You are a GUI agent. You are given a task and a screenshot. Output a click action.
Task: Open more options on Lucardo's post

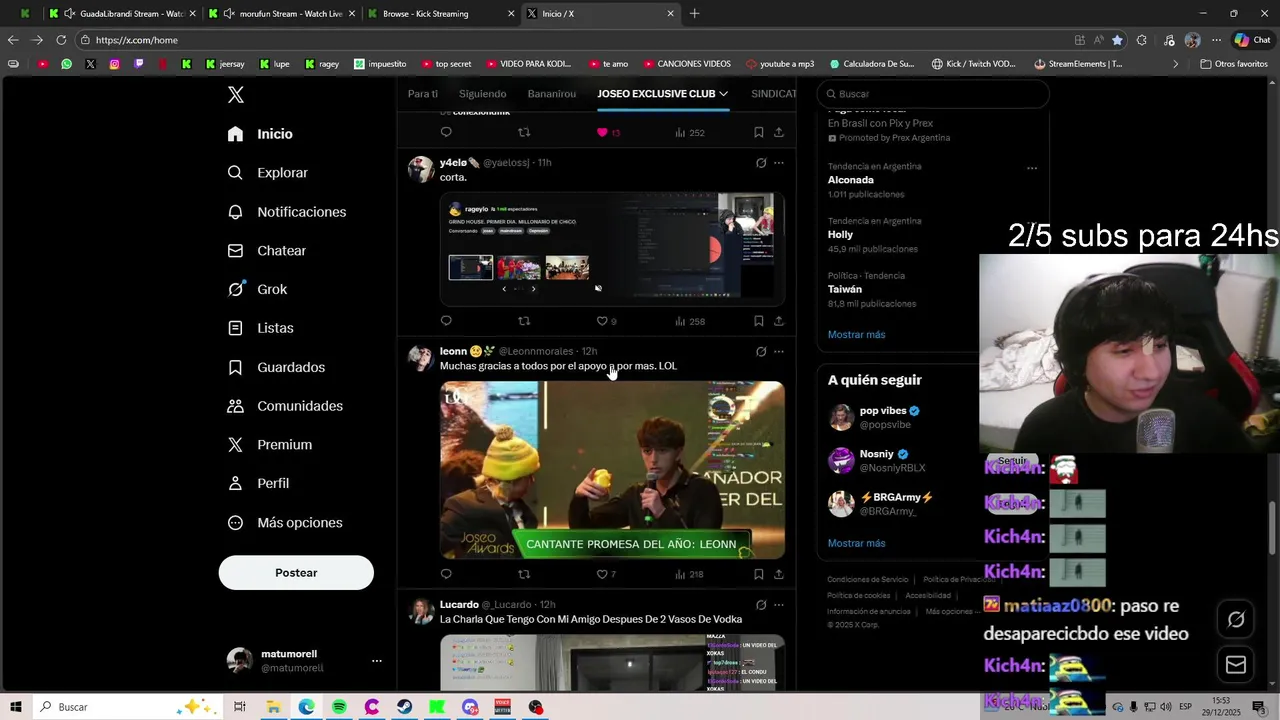779,605
